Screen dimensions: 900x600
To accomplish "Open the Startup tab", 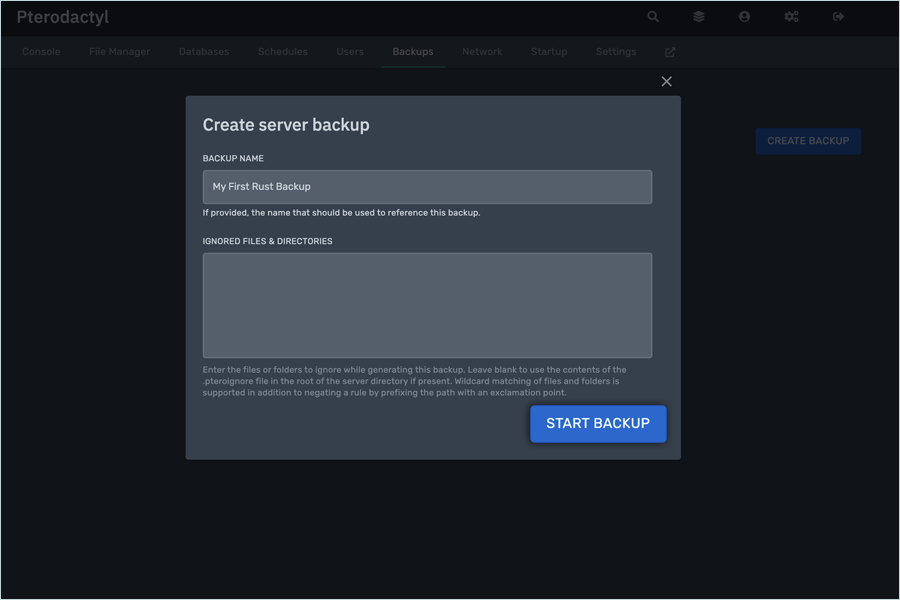I will 549,52.
